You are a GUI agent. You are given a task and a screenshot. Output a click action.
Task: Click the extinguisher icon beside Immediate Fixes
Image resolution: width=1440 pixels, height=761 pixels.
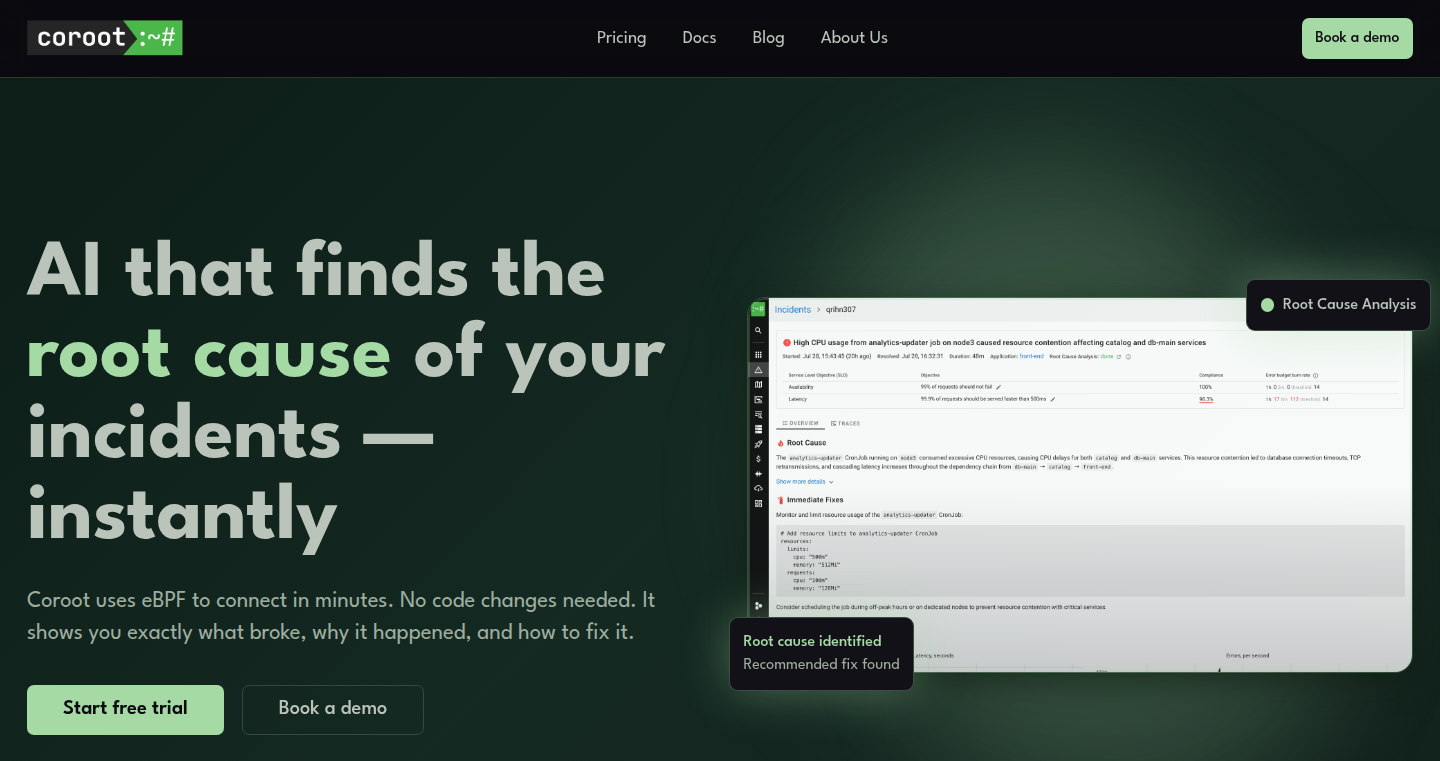[x=780, y=500]
